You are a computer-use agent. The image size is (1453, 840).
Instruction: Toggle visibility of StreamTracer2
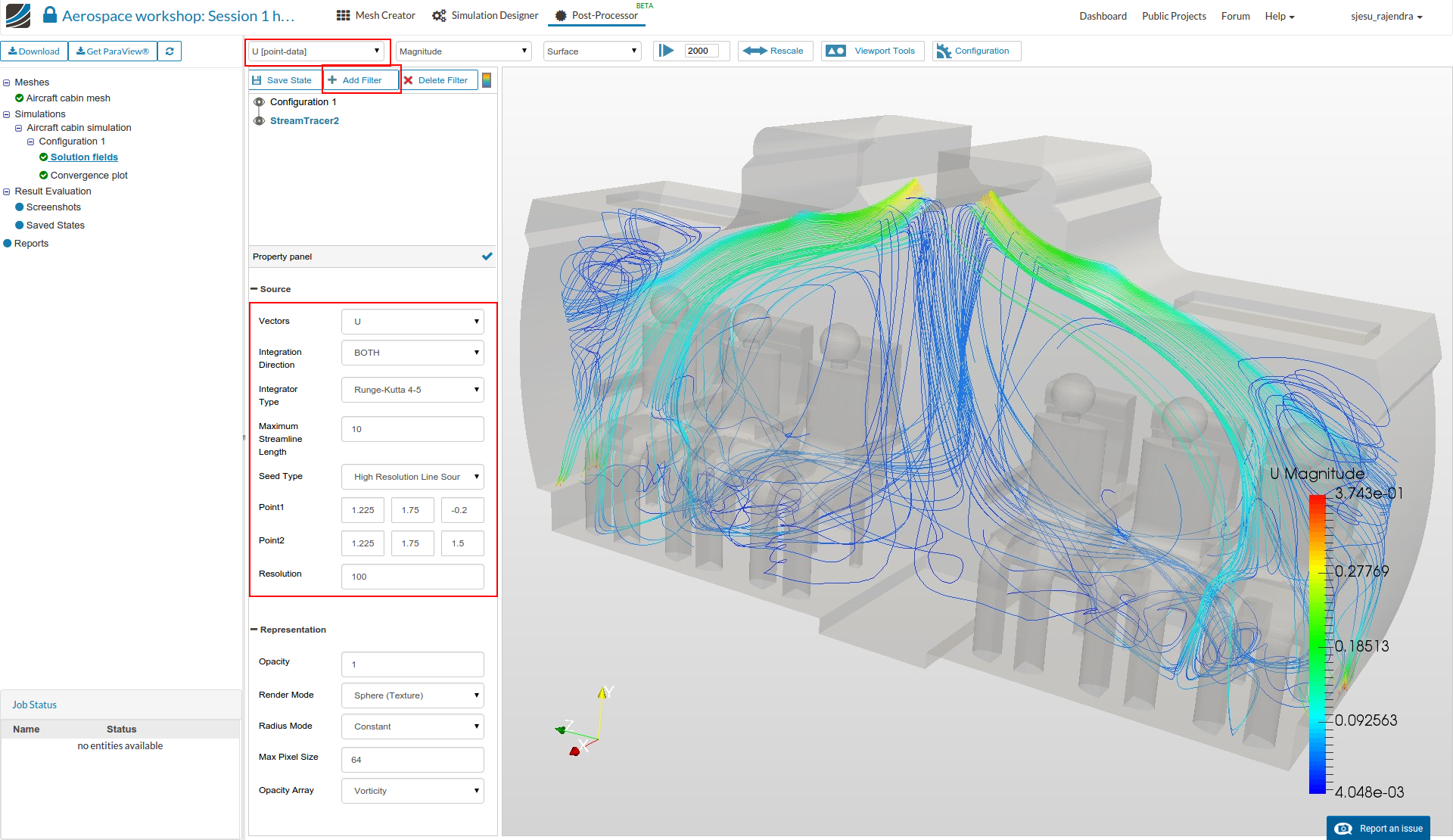pos(259,121)
